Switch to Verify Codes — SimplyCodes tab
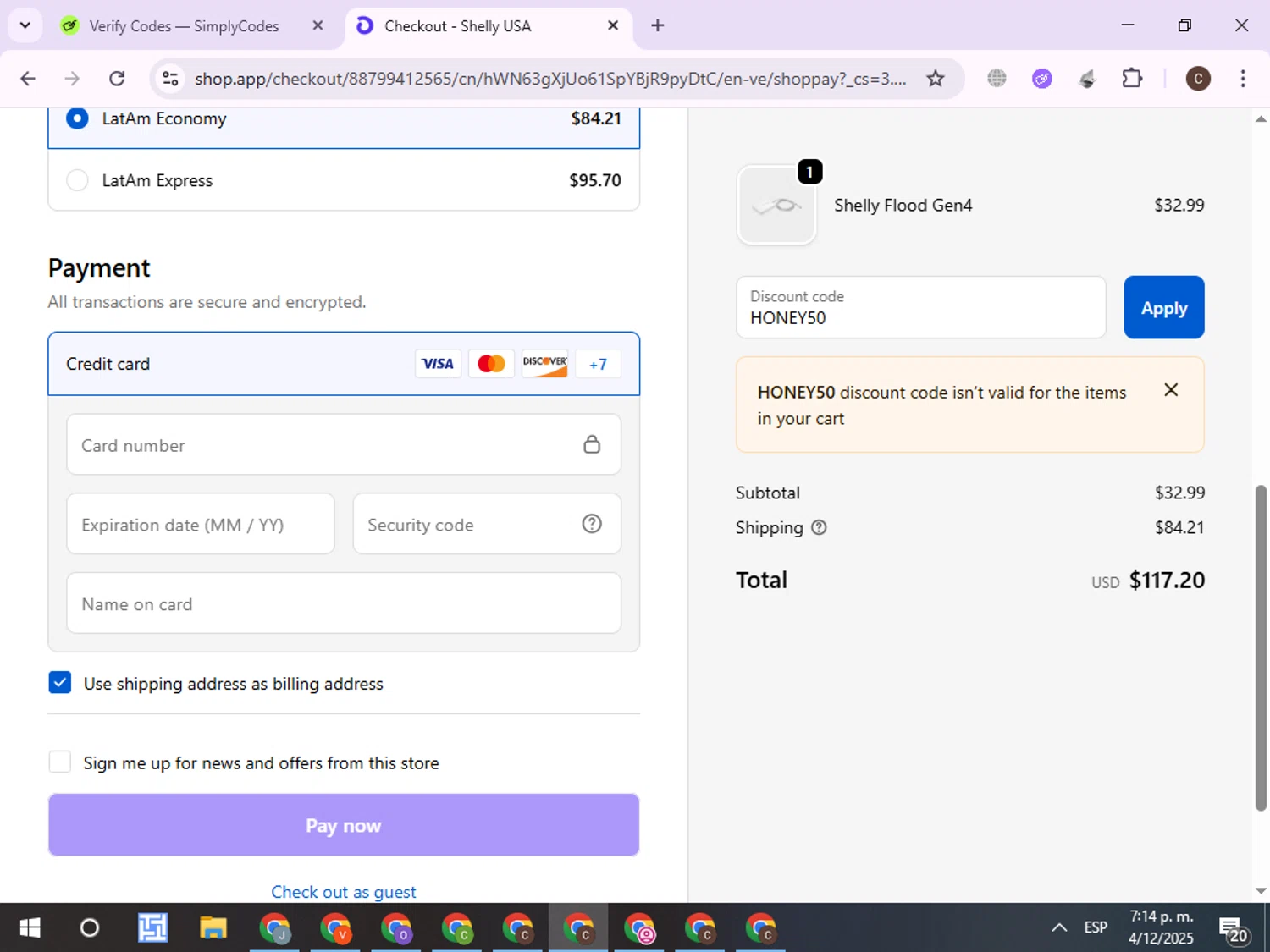The image size is (1270, 952). click(x=183, y=26)
